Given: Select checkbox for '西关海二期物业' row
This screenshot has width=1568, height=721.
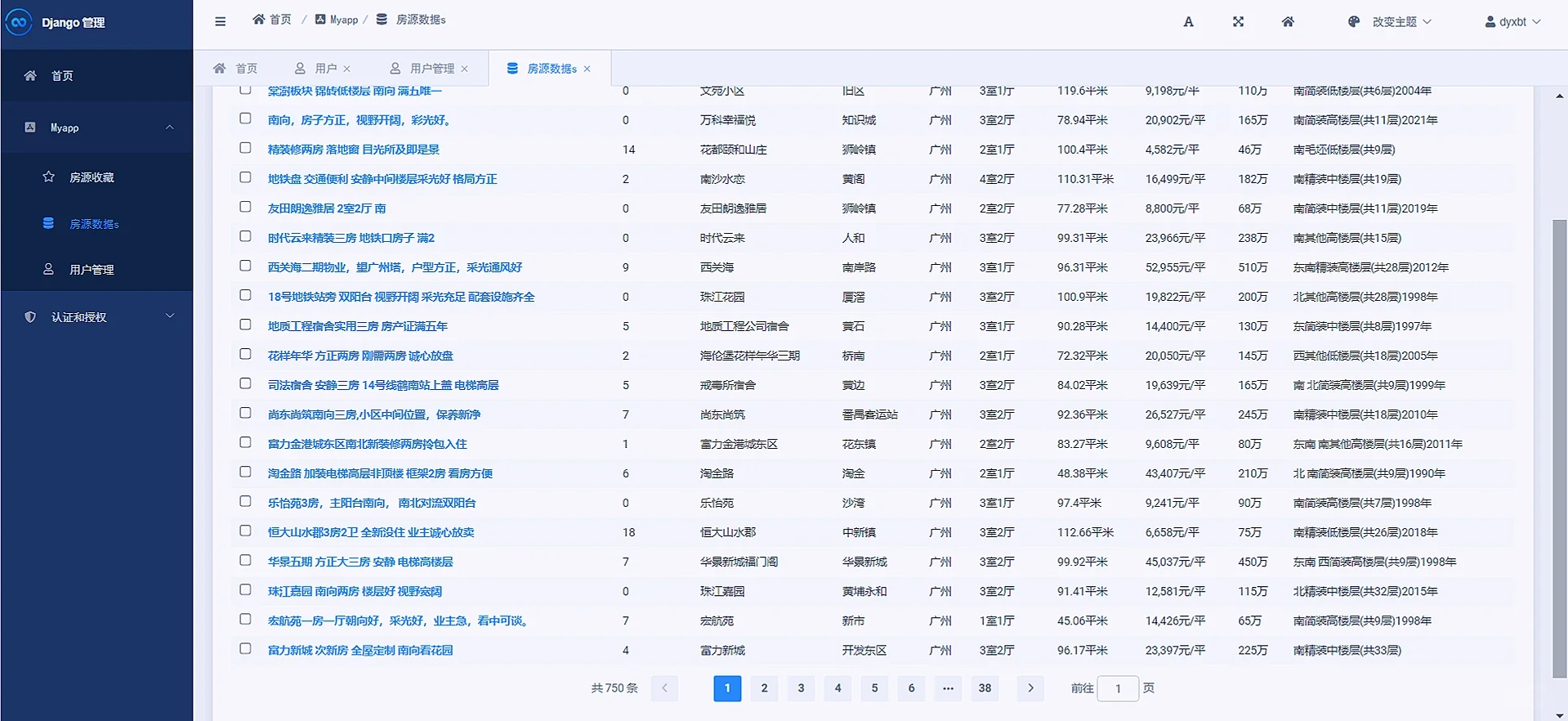Looking at the screenshot, I should [x=245, y=266].
